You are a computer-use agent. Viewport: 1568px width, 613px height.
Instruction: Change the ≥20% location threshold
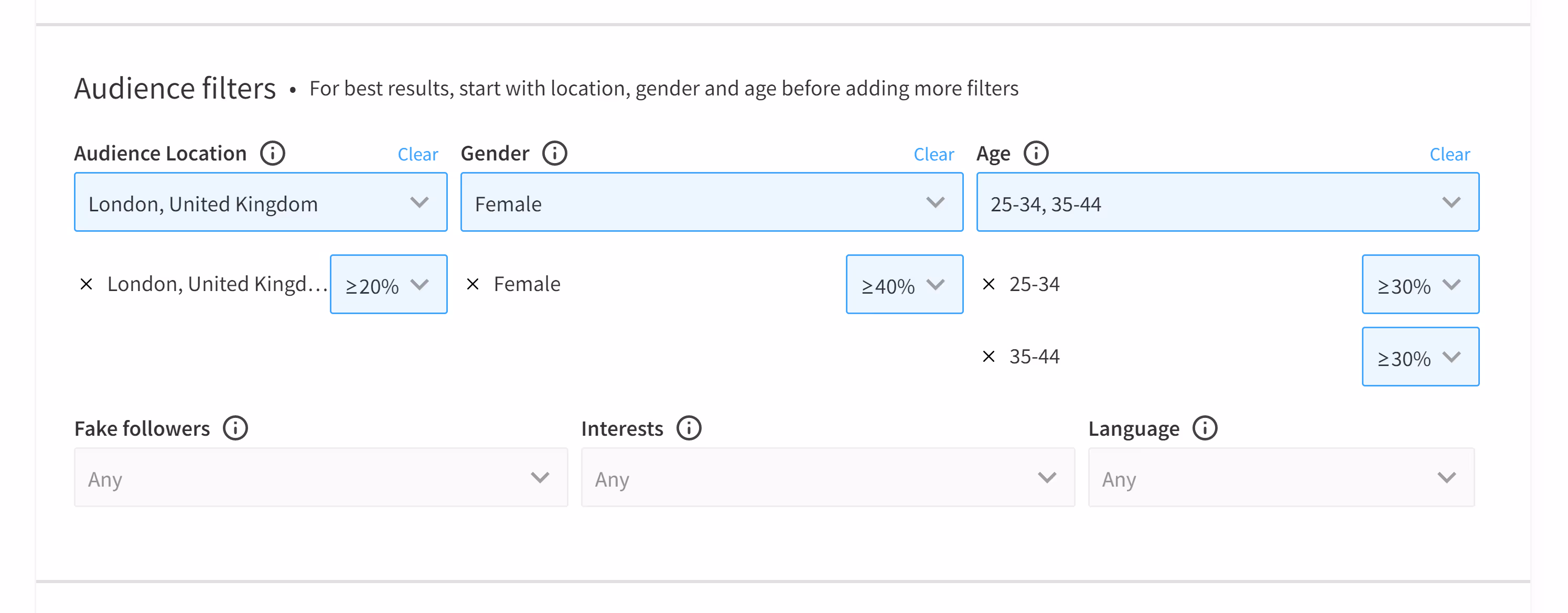[389, 285]
